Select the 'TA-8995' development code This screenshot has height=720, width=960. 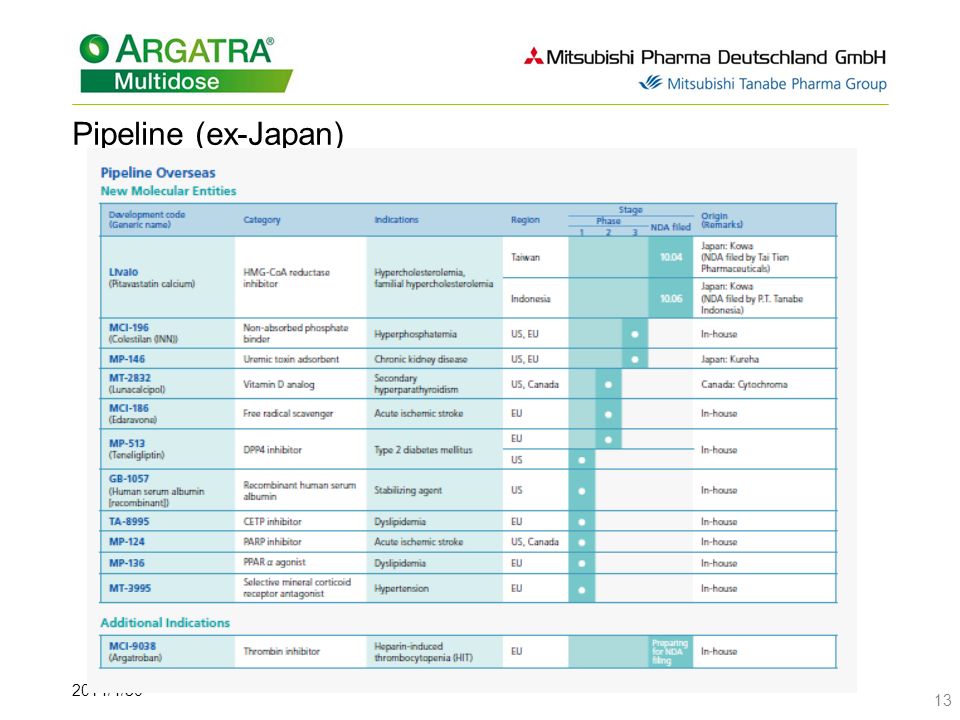pyautogui.click(x=129, y=522)
